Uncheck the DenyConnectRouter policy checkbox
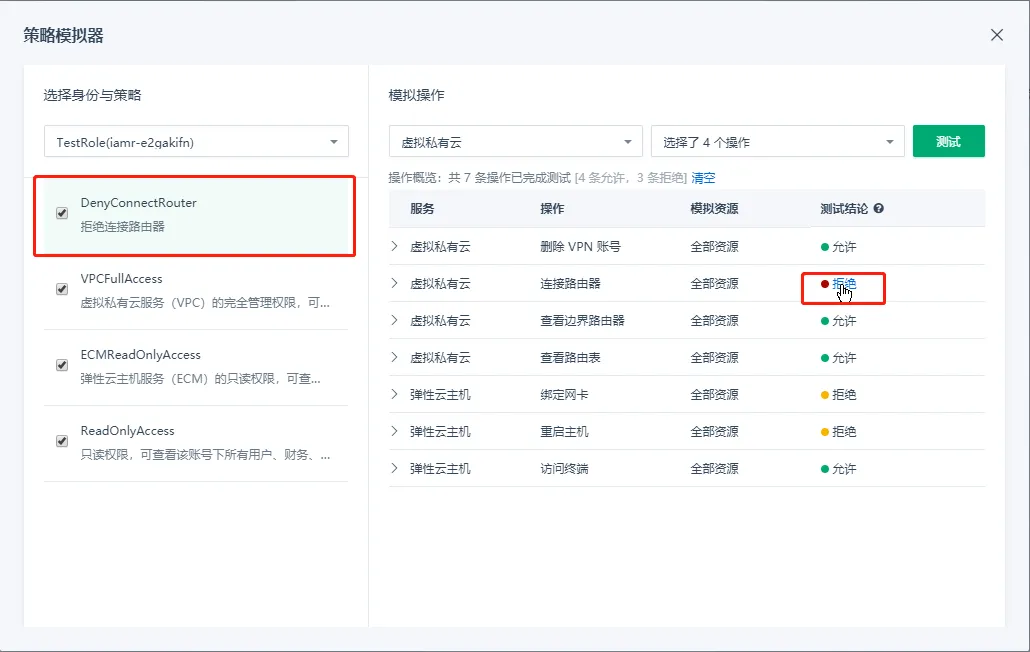The width and height of the screenshot is (1030, 652). pos(62,213)
